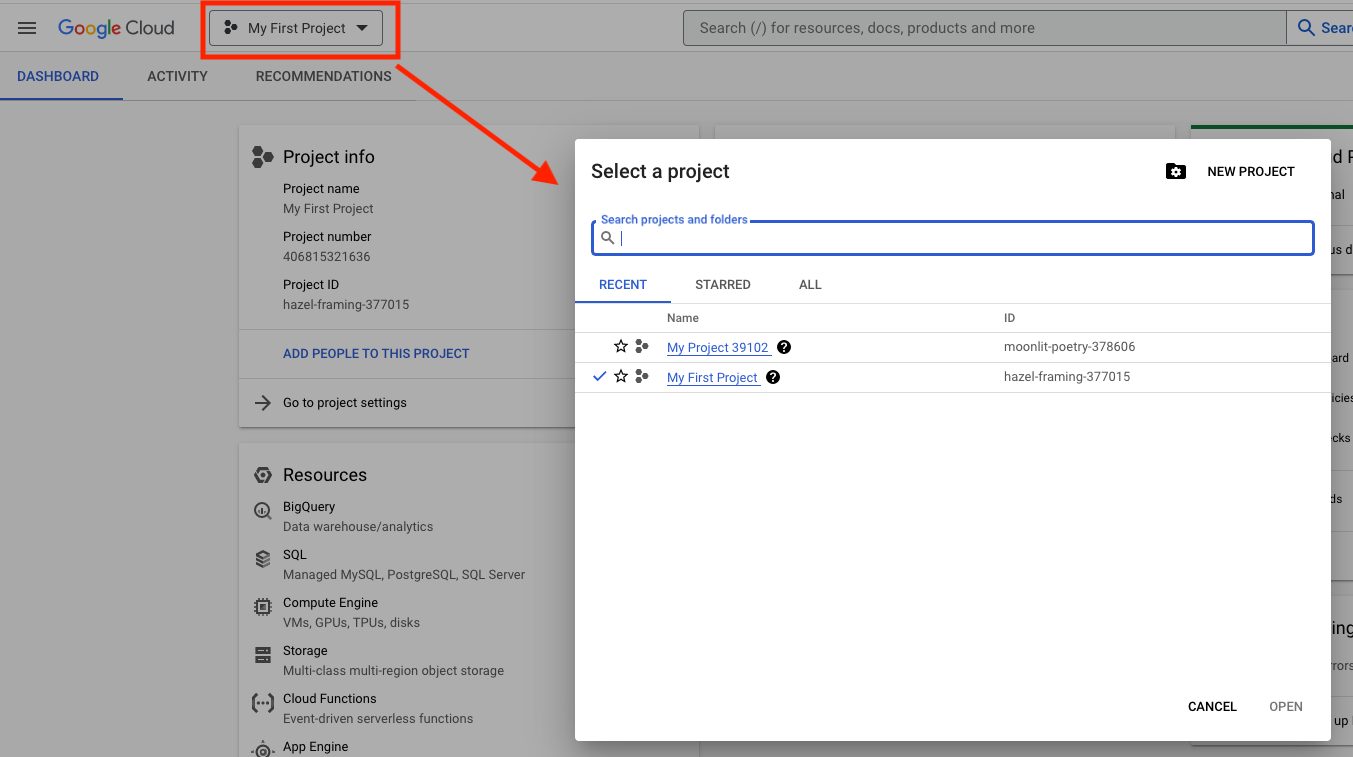The width and height of the screenshot is (1353, 757).
Task: Click project icon for My Project 39102
Action: click(642, 347)
